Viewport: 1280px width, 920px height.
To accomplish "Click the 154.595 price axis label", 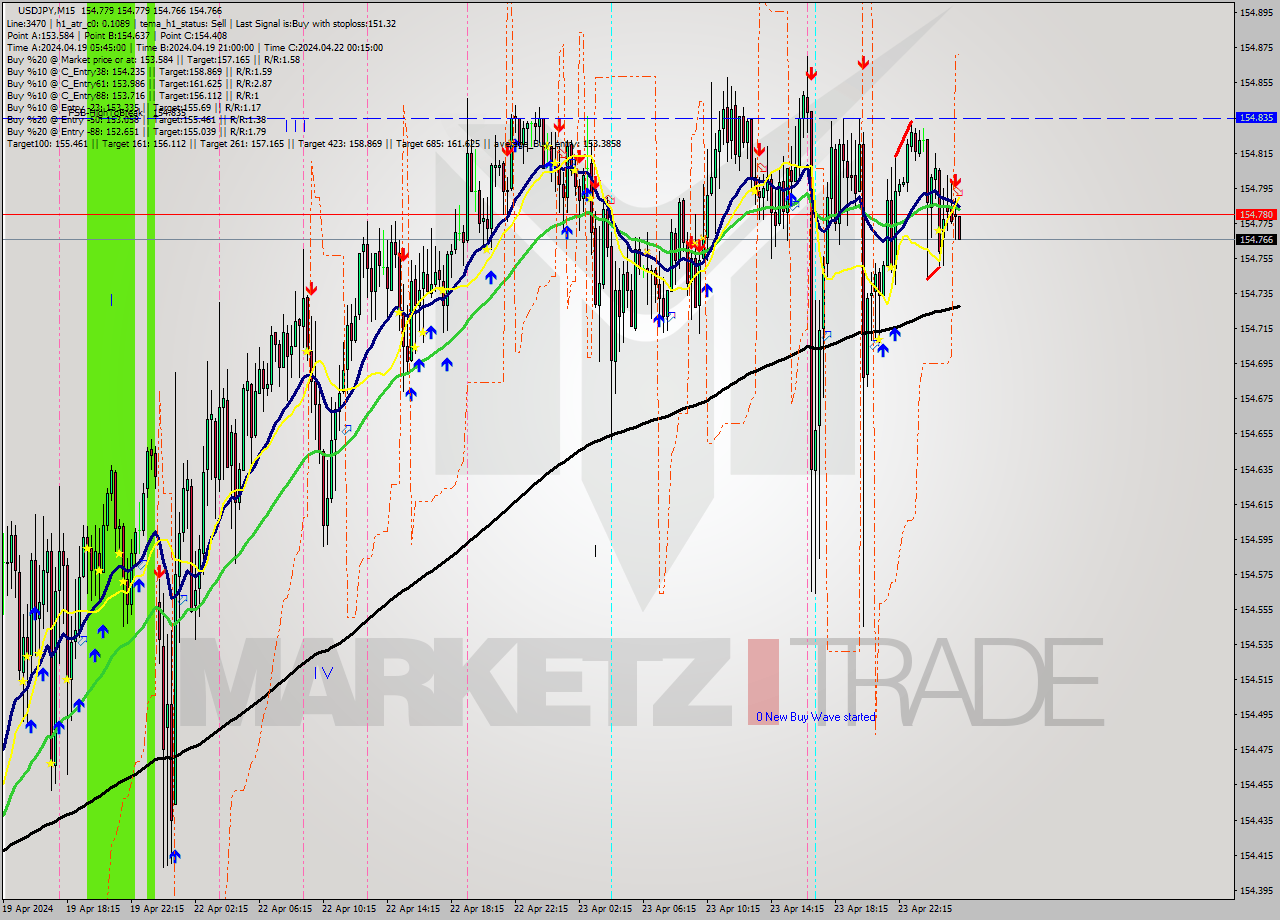I will (1256, 539).
